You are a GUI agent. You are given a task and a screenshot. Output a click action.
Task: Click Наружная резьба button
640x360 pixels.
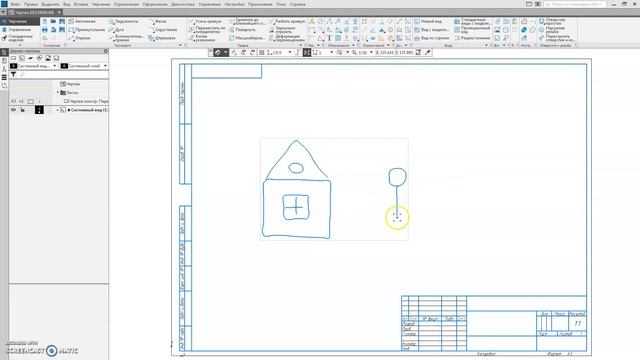(552, 30)
